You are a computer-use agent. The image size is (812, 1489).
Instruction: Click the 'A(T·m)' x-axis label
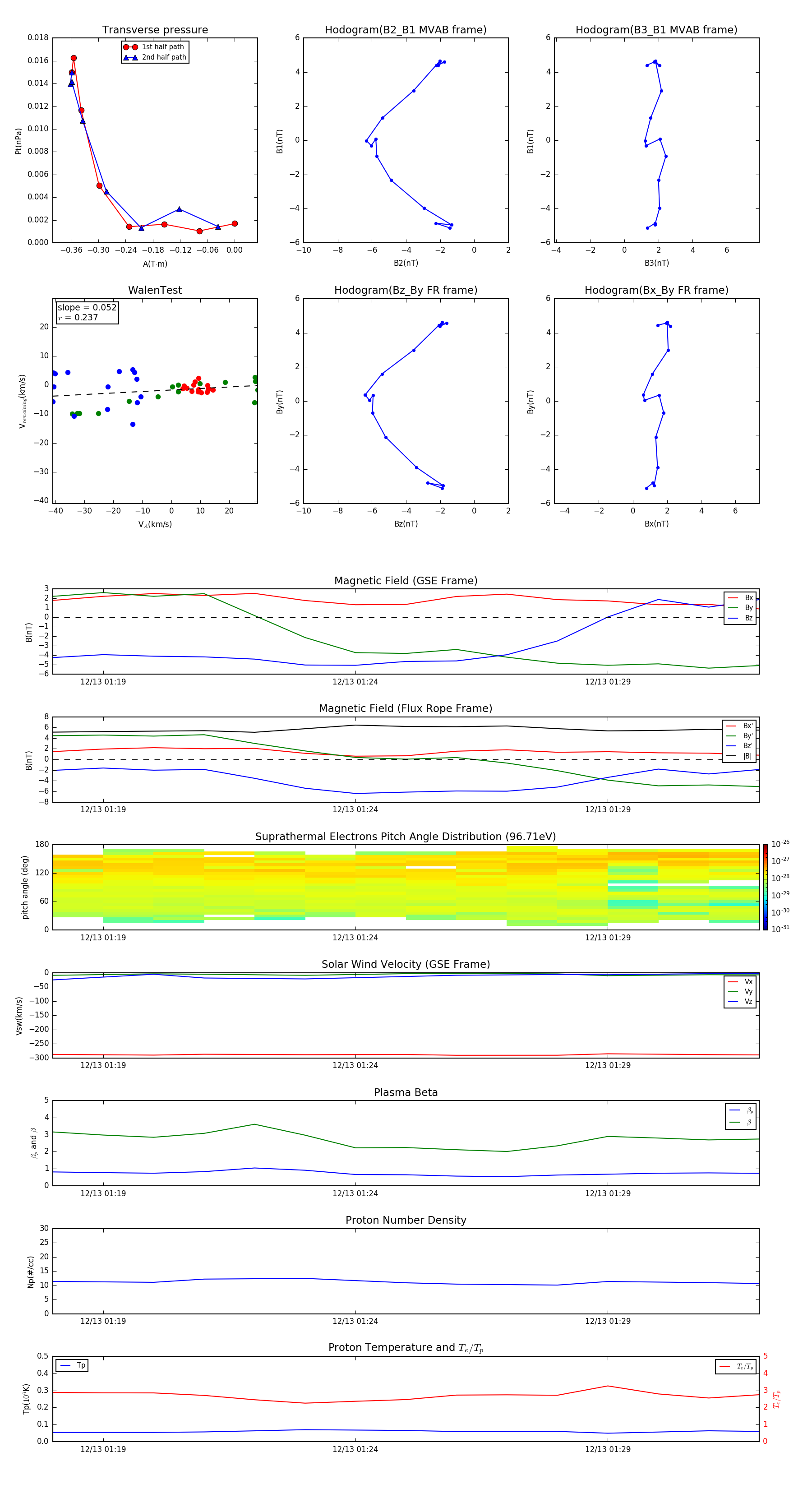(155, 264)
